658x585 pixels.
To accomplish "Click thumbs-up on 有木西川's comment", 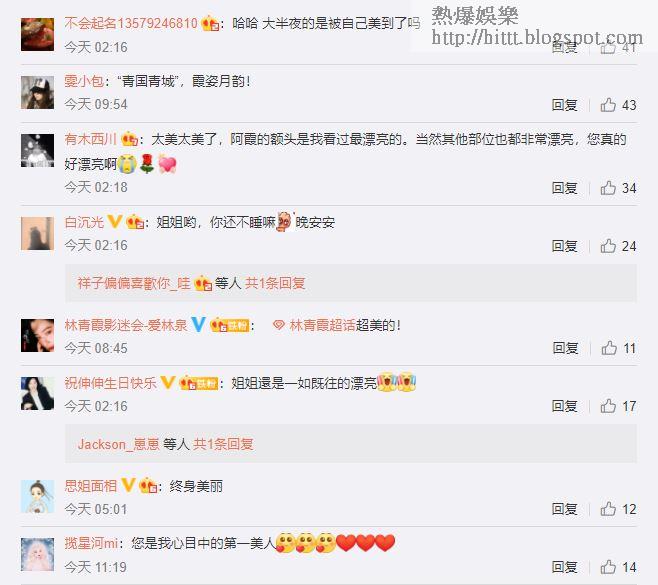I will click(x=608, y=188).
